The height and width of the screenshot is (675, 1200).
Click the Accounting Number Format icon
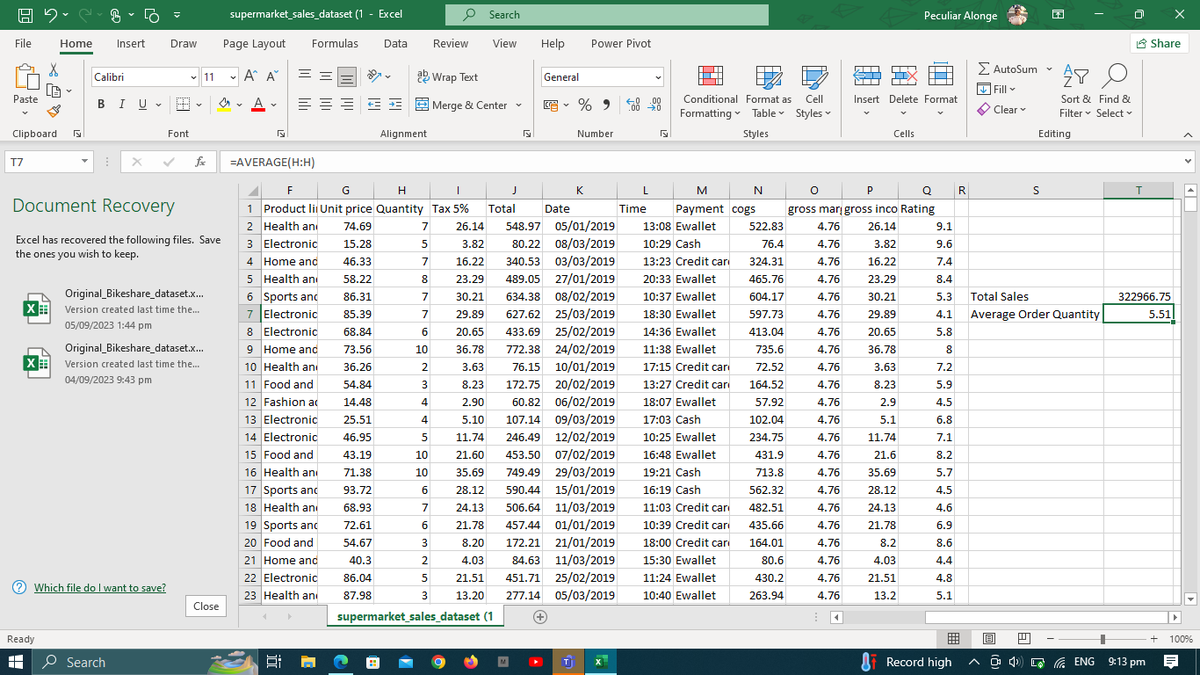(x=552, y=105)
